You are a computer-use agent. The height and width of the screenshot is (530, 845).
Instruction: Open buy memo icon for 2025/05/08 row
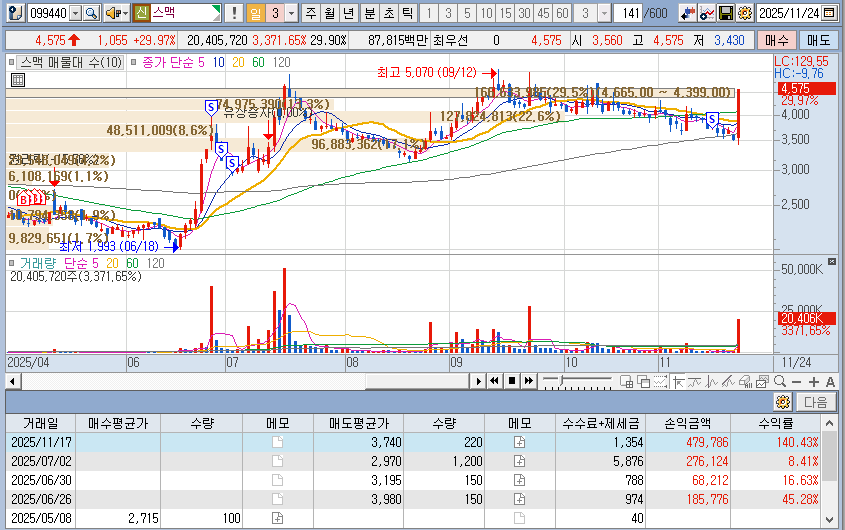pos(277,518)
